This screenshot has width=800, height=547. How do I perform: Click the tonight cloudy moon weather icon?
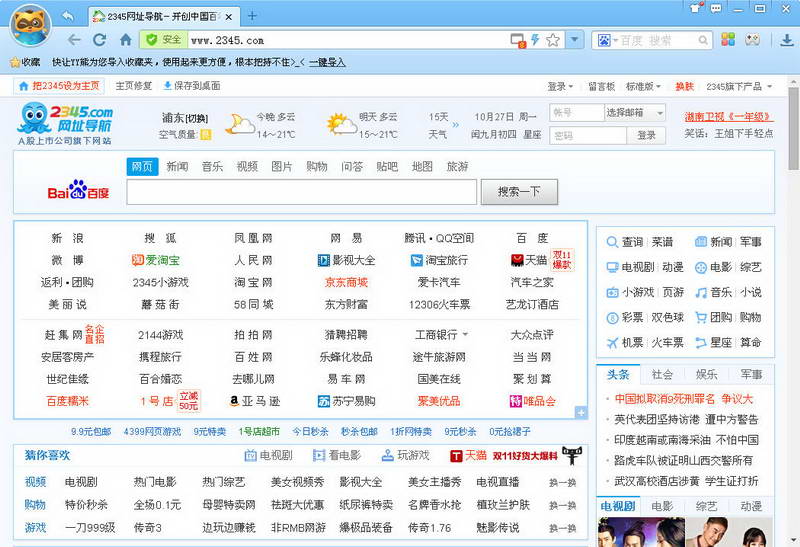239,124
